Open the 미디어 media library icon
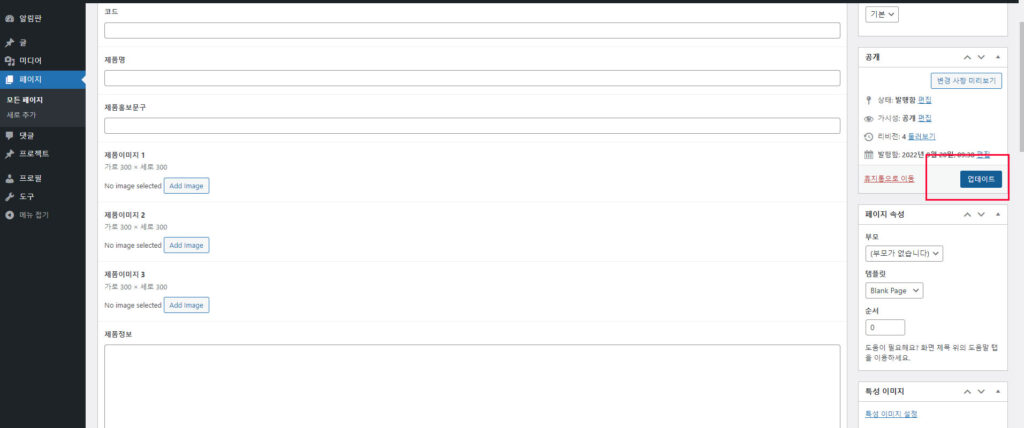Image resolution: width=1024 pixels, height=428 pixels. point(9,61)
